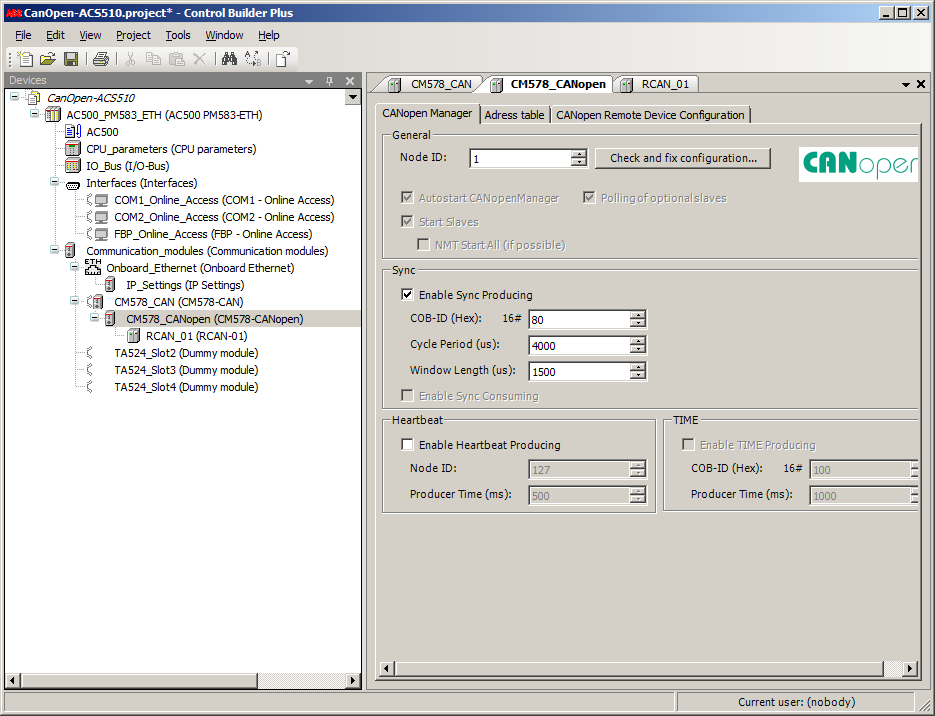Click the Open Project folder icon

47,59
